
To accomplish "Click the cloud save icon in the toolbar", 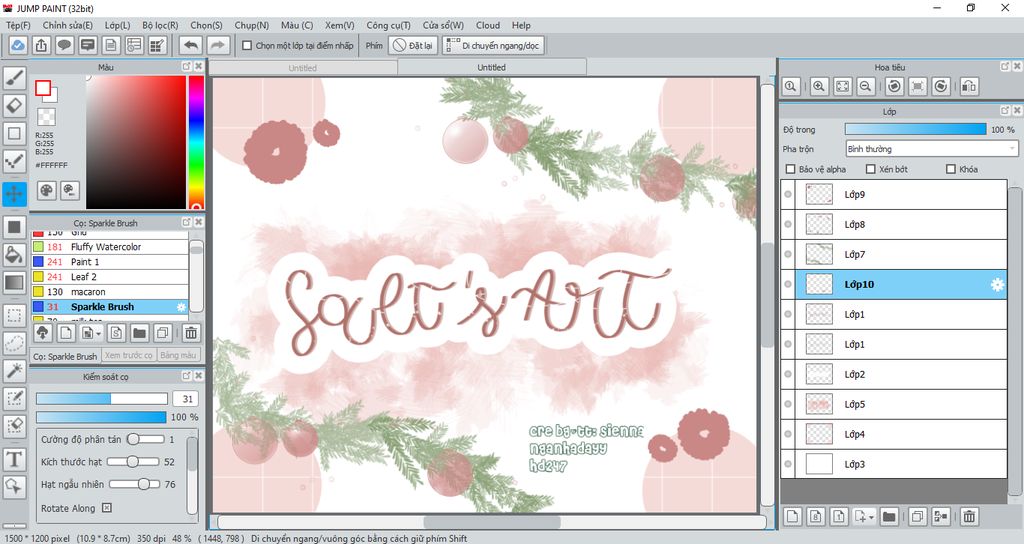I will pos(18,46).
